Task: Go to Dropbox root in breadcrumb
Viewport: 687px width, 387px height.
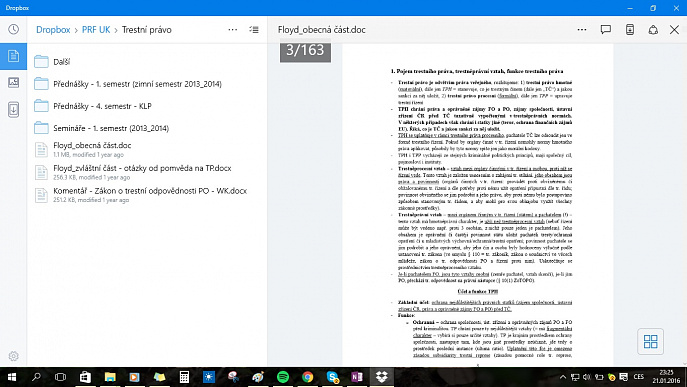Action: (x=53, y=30)
